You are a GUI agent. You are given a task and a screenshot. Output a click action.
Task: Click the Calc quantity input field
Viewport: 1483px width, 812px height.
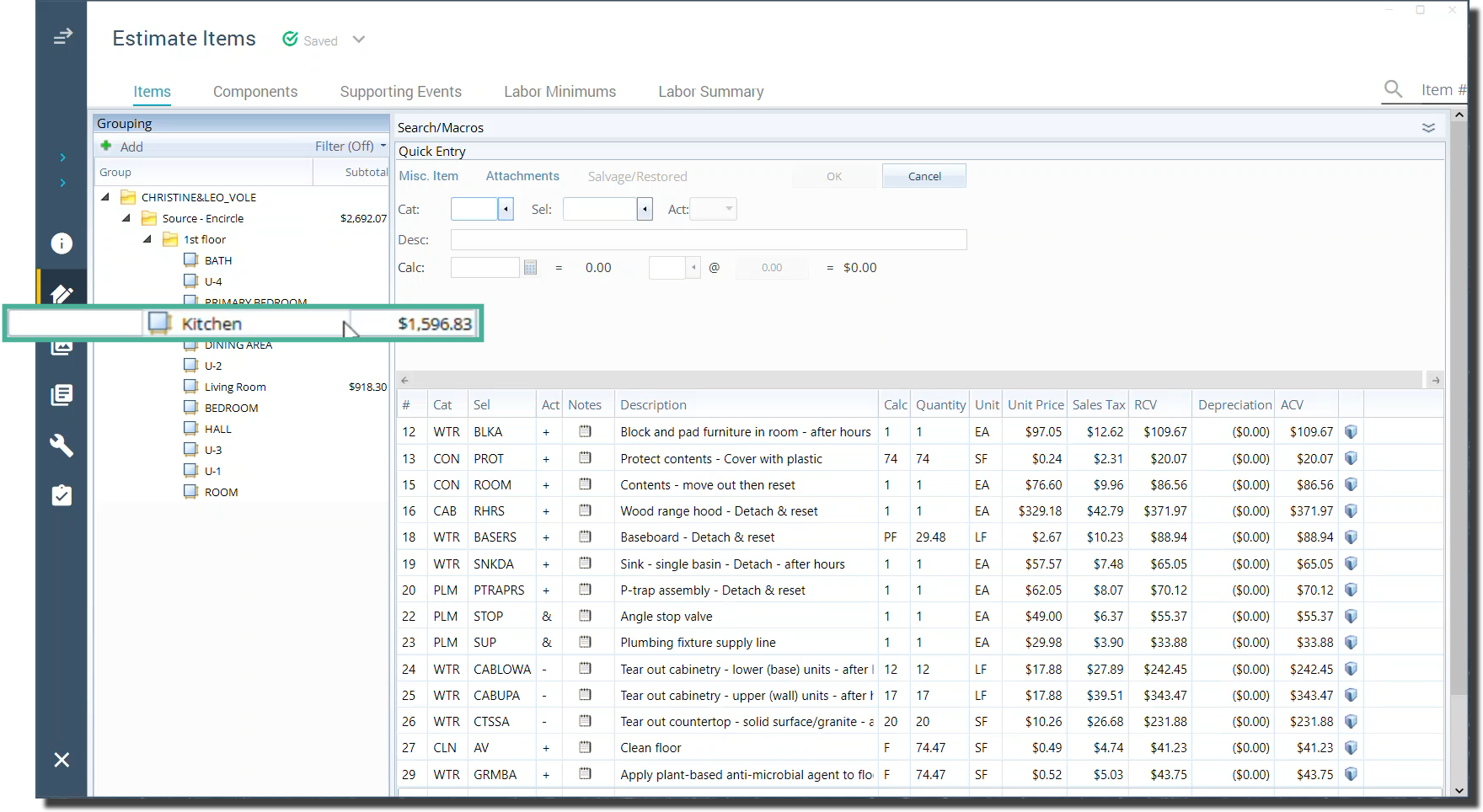pos(485,267)
